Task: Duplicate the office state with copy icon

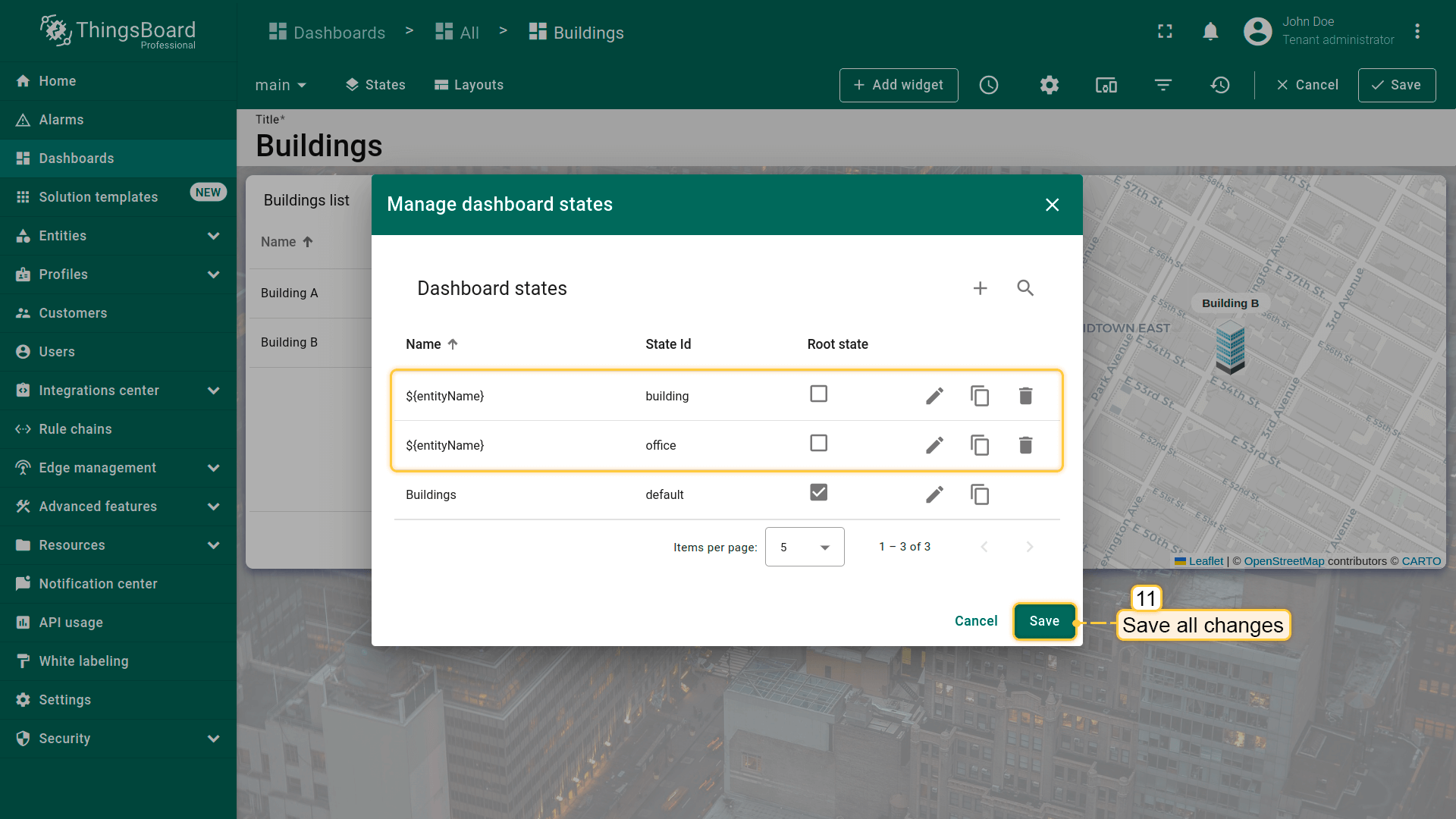Action: [x=980, y=445]
